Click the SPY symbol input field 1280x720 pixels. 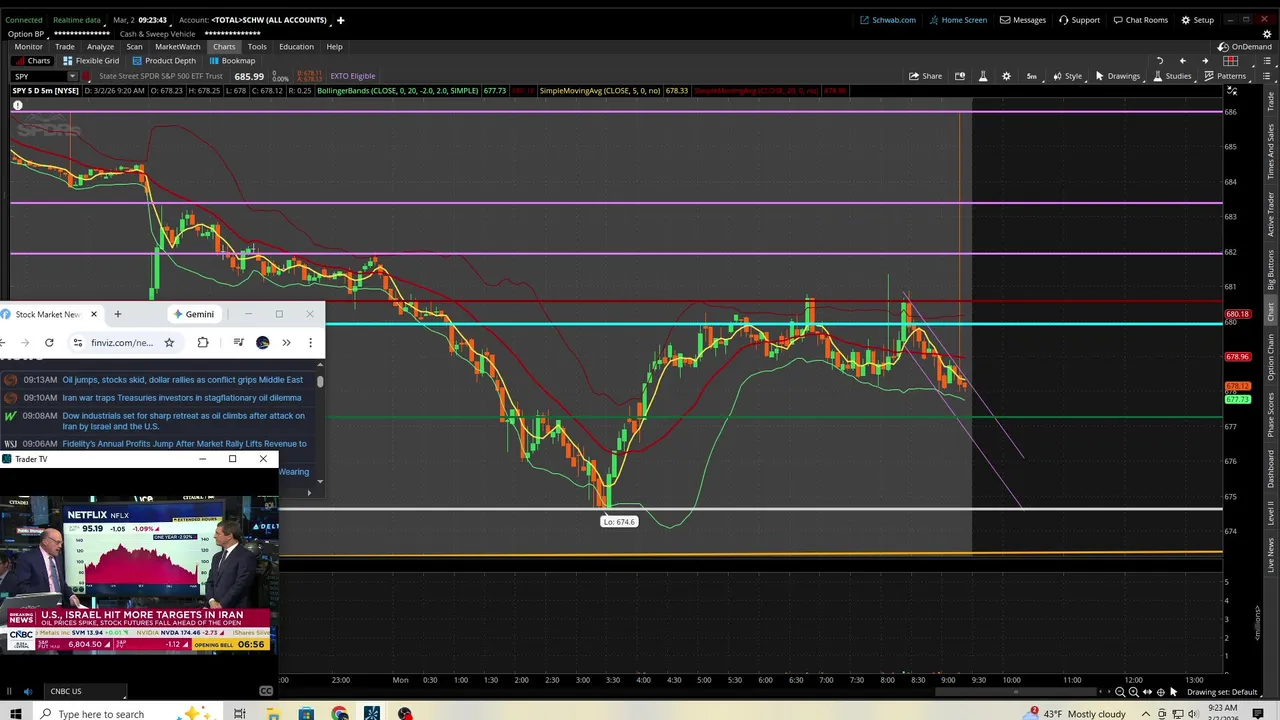[39, 76]
